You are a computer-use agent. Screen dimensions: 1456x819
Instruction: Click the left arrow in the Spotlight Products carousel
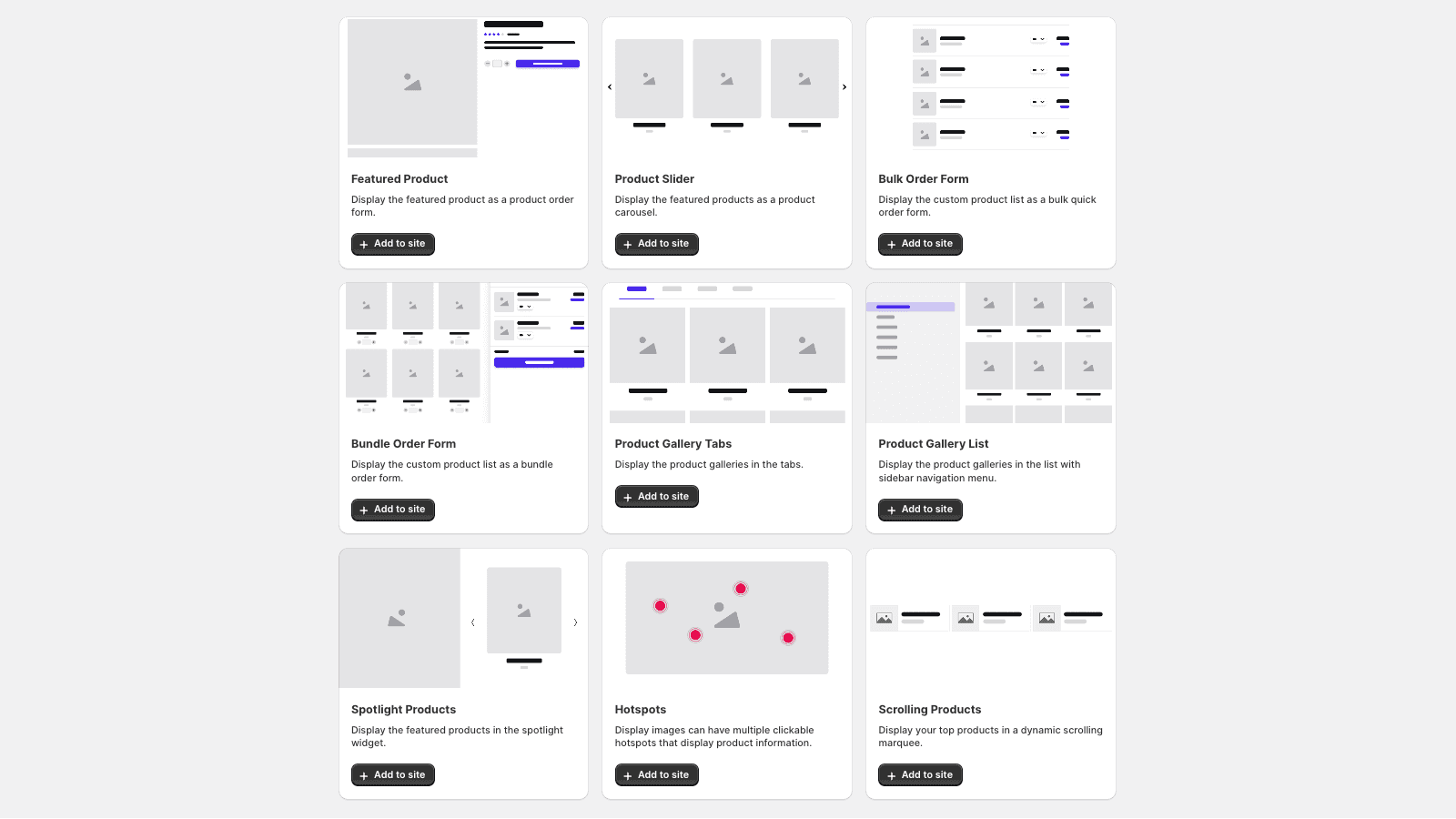click(x=473, y=622)
